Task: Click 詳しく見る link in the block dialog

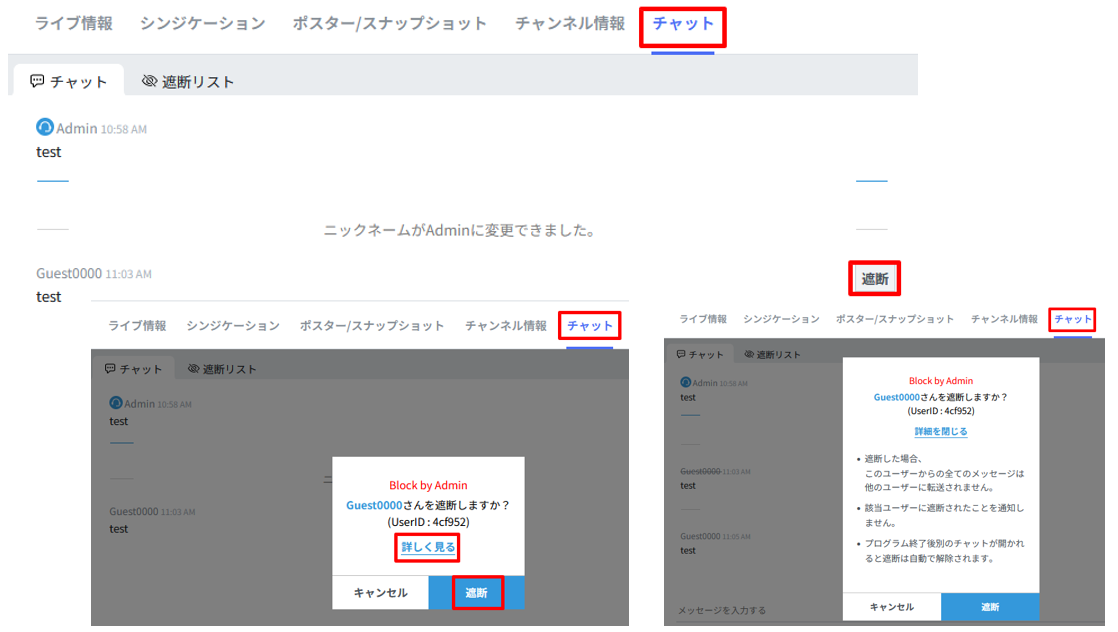Action: [428, 547]
